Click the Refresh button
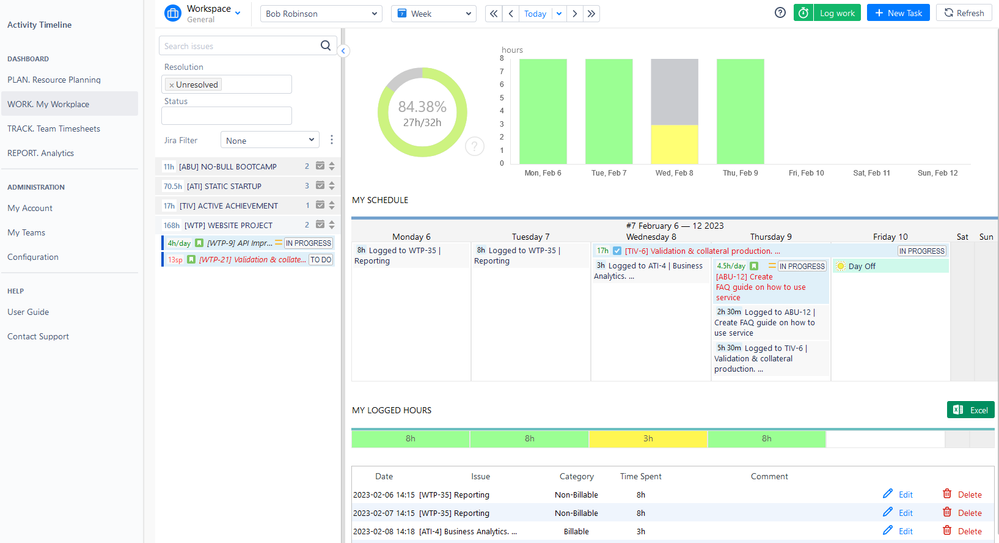 (964, 13)
